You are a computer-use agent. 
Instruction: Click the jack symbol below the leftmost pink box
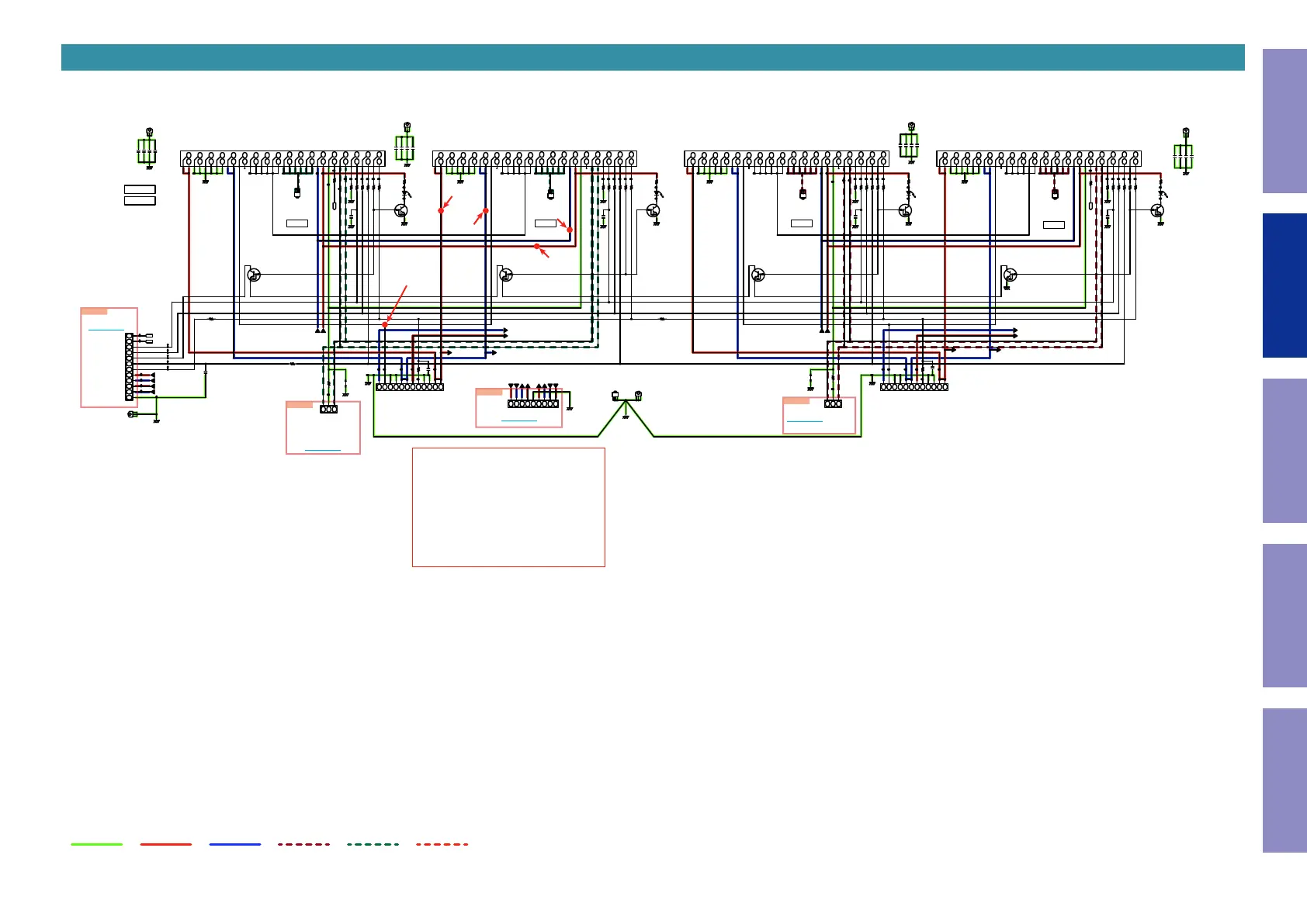133,414
